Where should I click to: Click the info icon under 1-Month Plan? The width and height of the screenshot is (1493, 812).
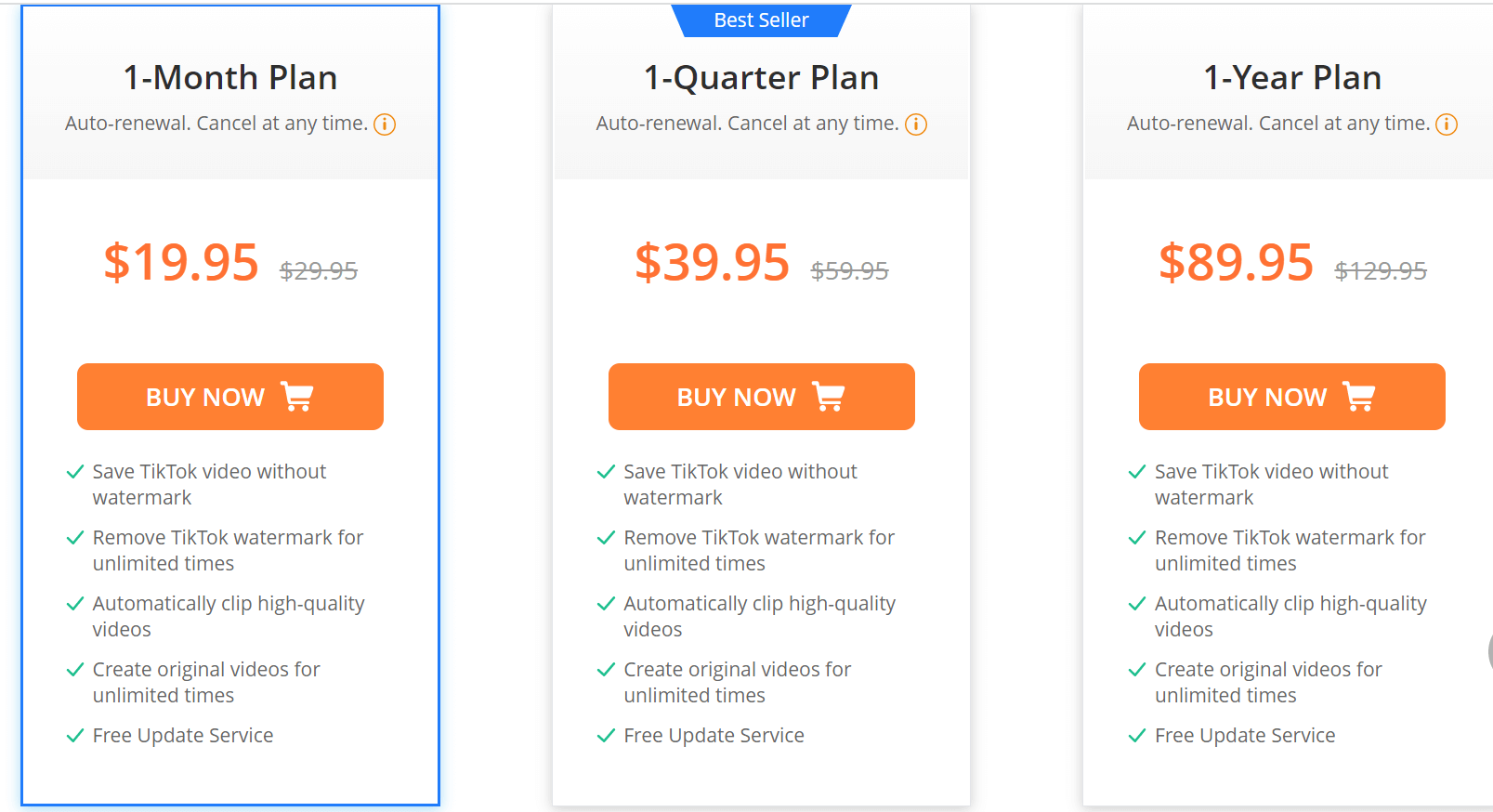point(385,124)
